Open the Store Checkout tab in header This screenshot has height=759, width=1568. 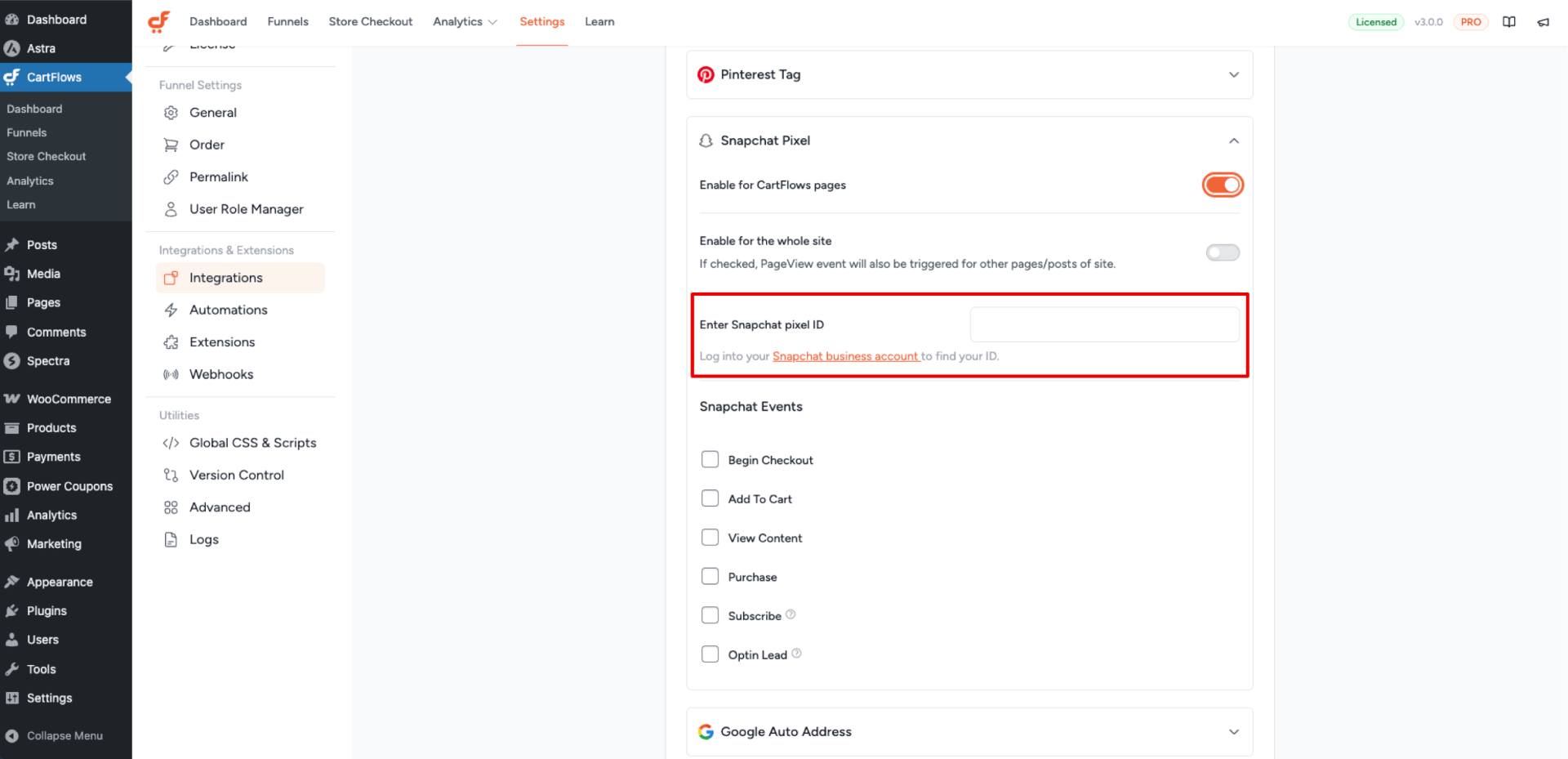point(371,22)
